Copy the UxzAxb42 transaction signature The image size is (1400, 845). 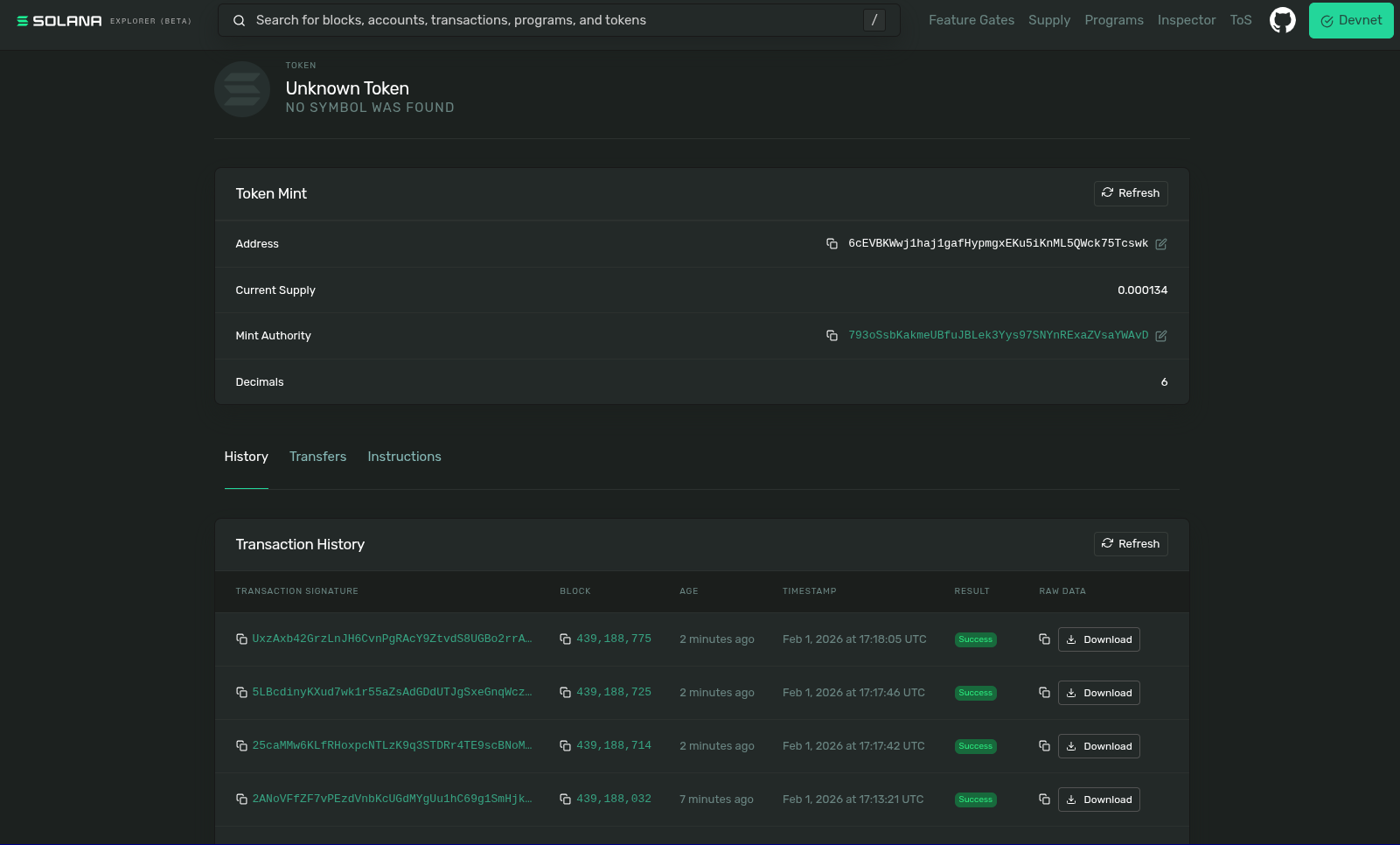241,639
